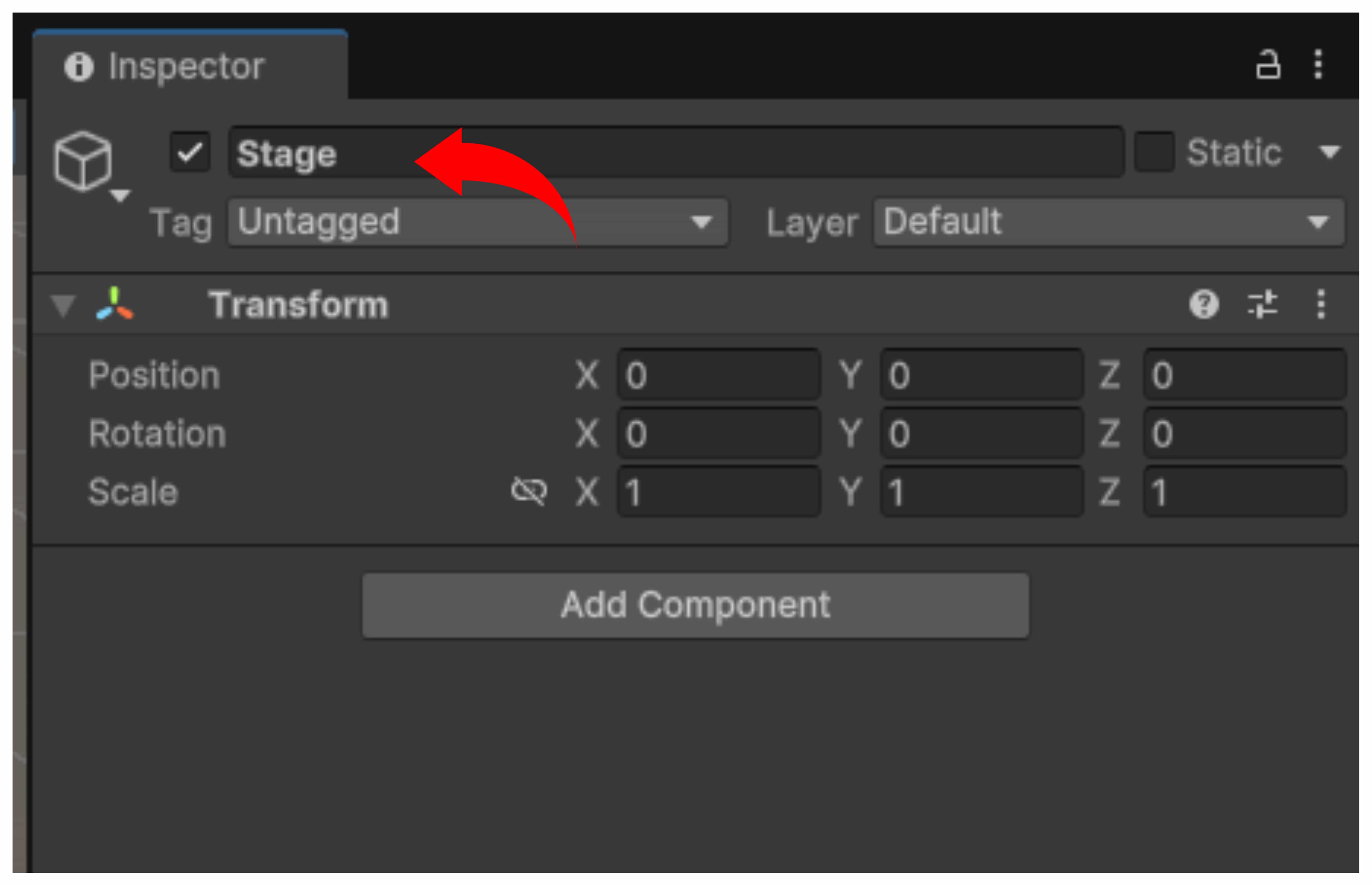Expand the Static flags dropdown arrow
The height and width of the screenshot is (886, 1372).
pyautogui.click(x=1329, y=153)
